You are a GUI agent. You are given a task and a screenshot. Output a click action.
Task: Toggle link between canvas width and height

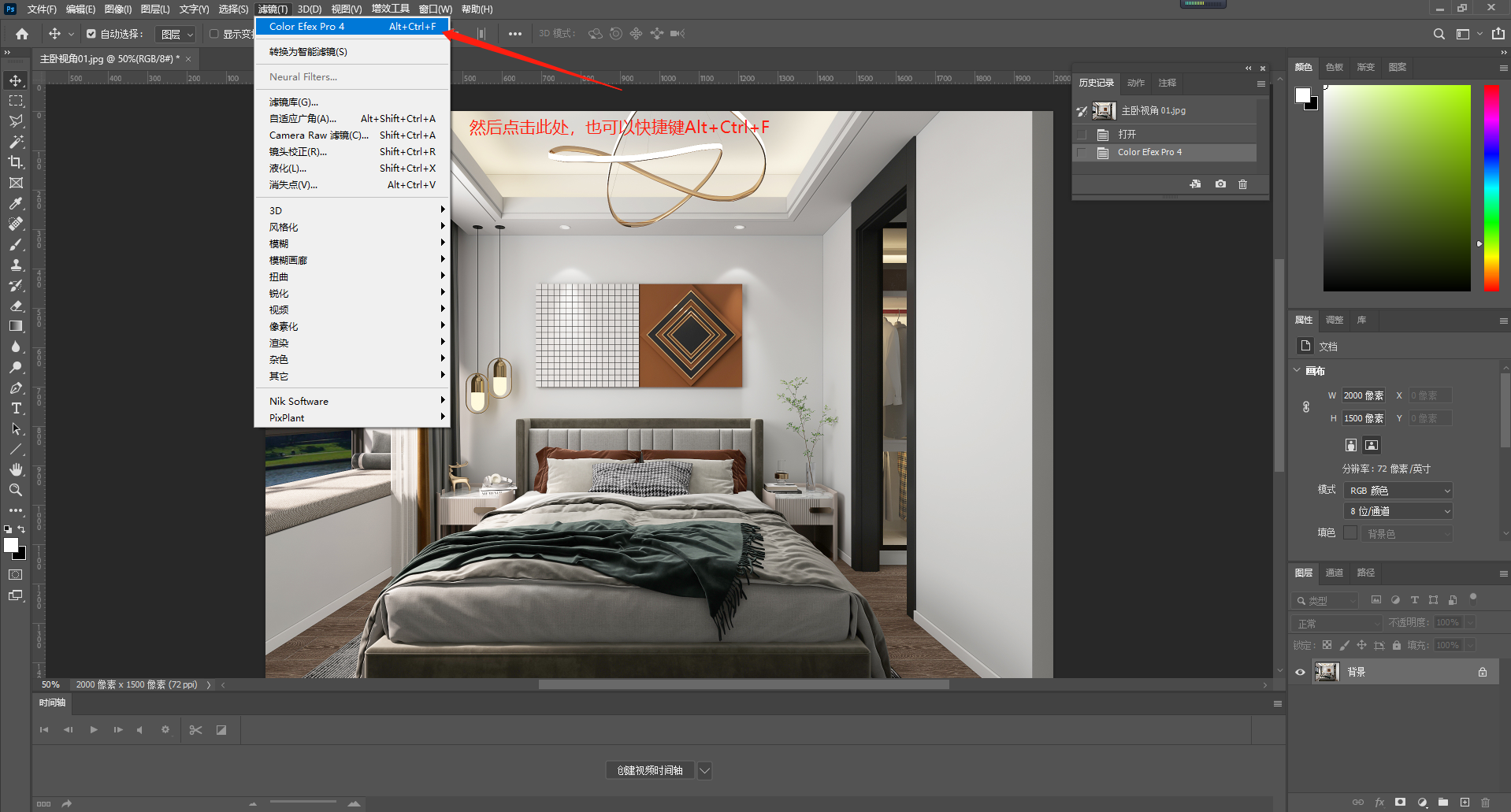tap(1306, 407)
